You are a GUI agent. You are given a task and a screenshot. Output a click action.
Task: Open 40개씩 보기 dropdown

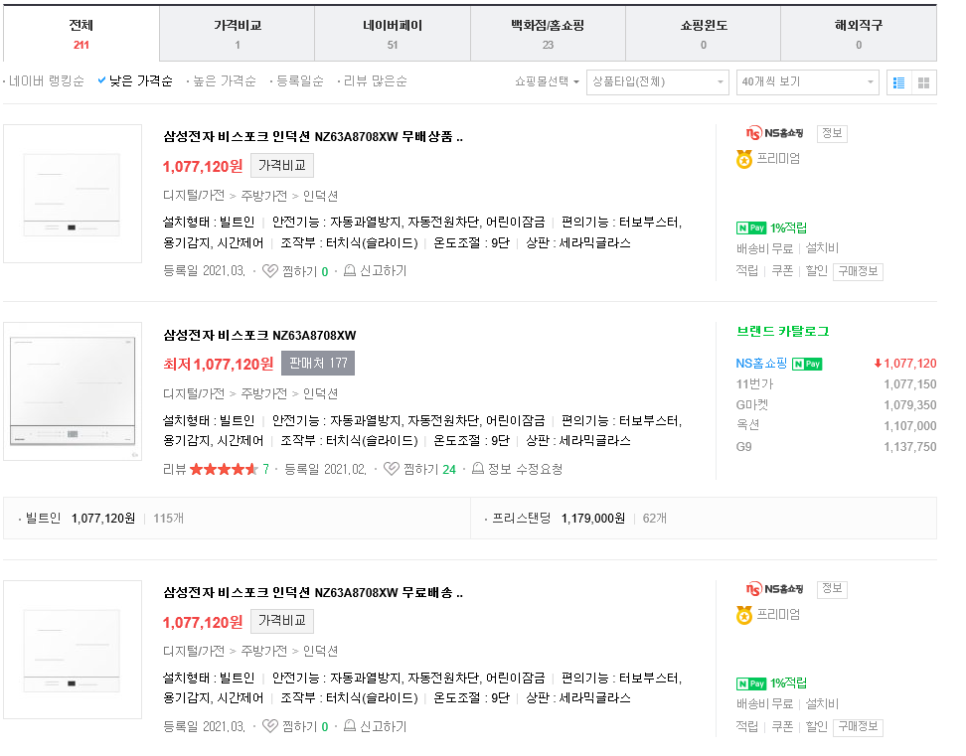pos(808,82)
